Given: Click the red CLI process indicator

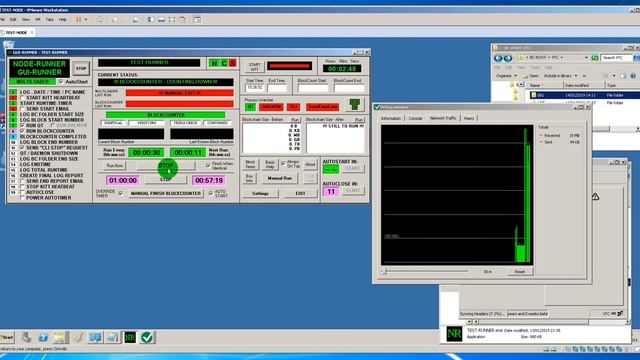Looking at the screenshot, I should [x=293, y=107].
